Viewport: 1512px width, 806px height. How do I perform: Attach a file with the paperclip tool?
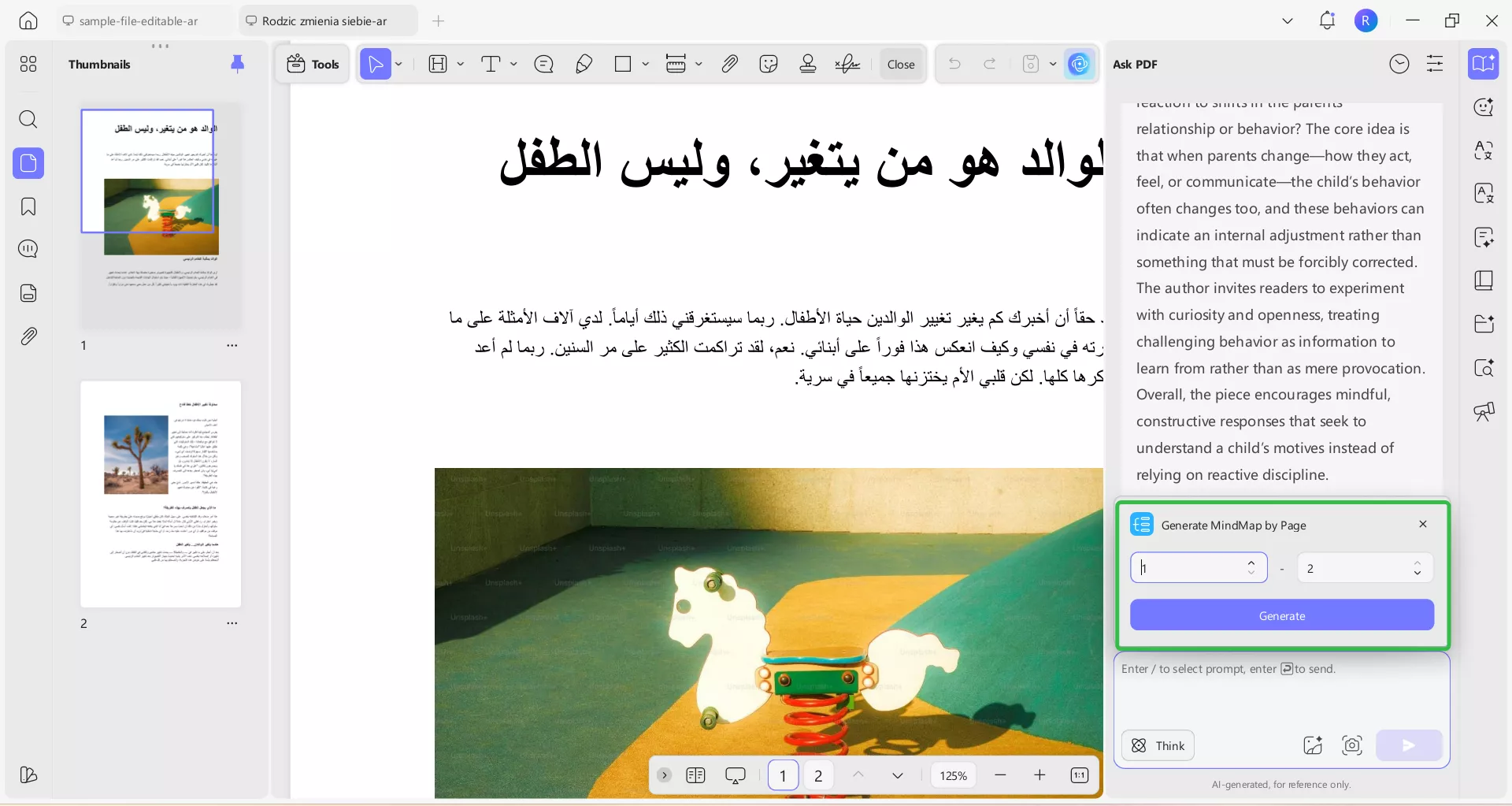(730, 64)
